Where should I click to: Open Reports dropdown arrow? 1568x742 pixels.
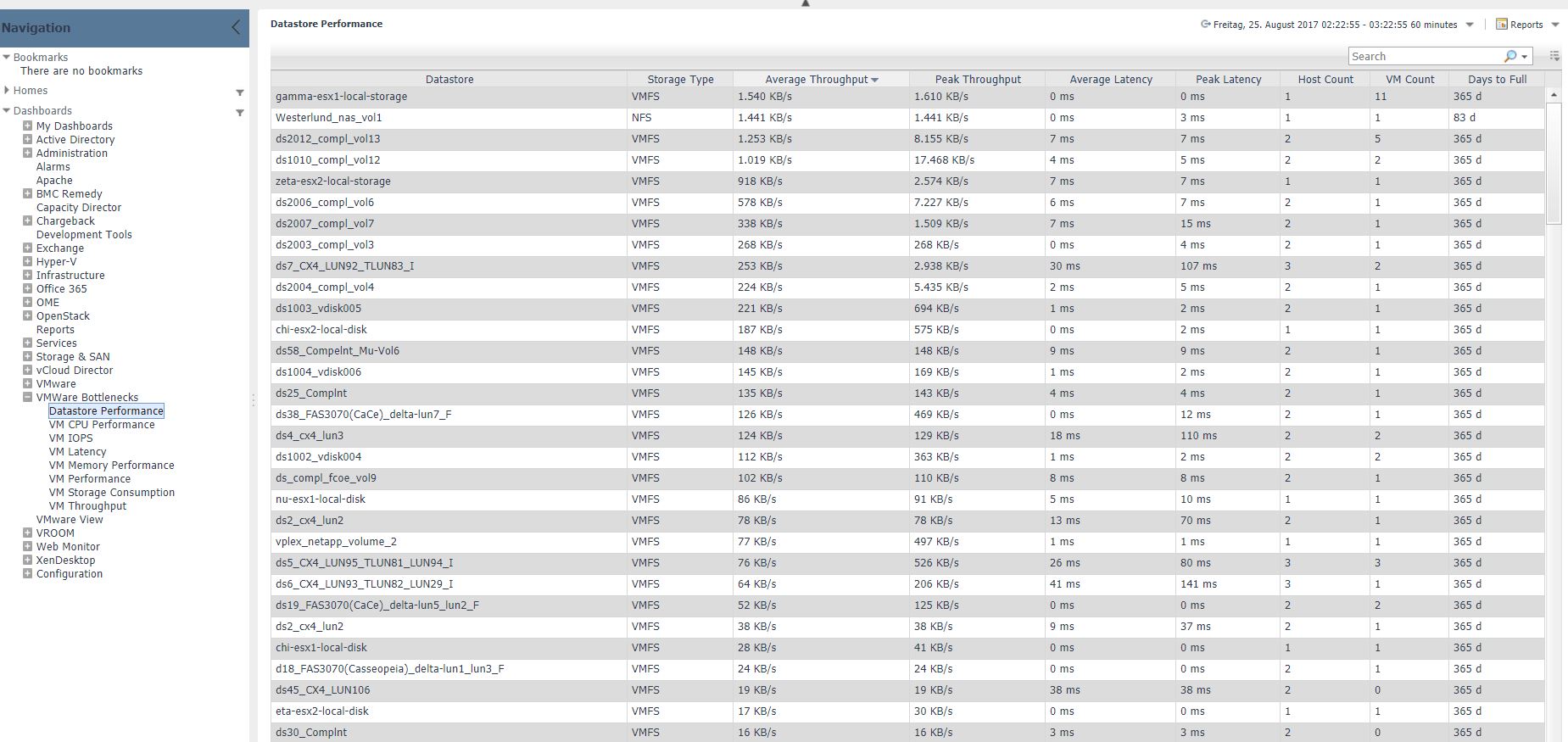point(1555,25)
